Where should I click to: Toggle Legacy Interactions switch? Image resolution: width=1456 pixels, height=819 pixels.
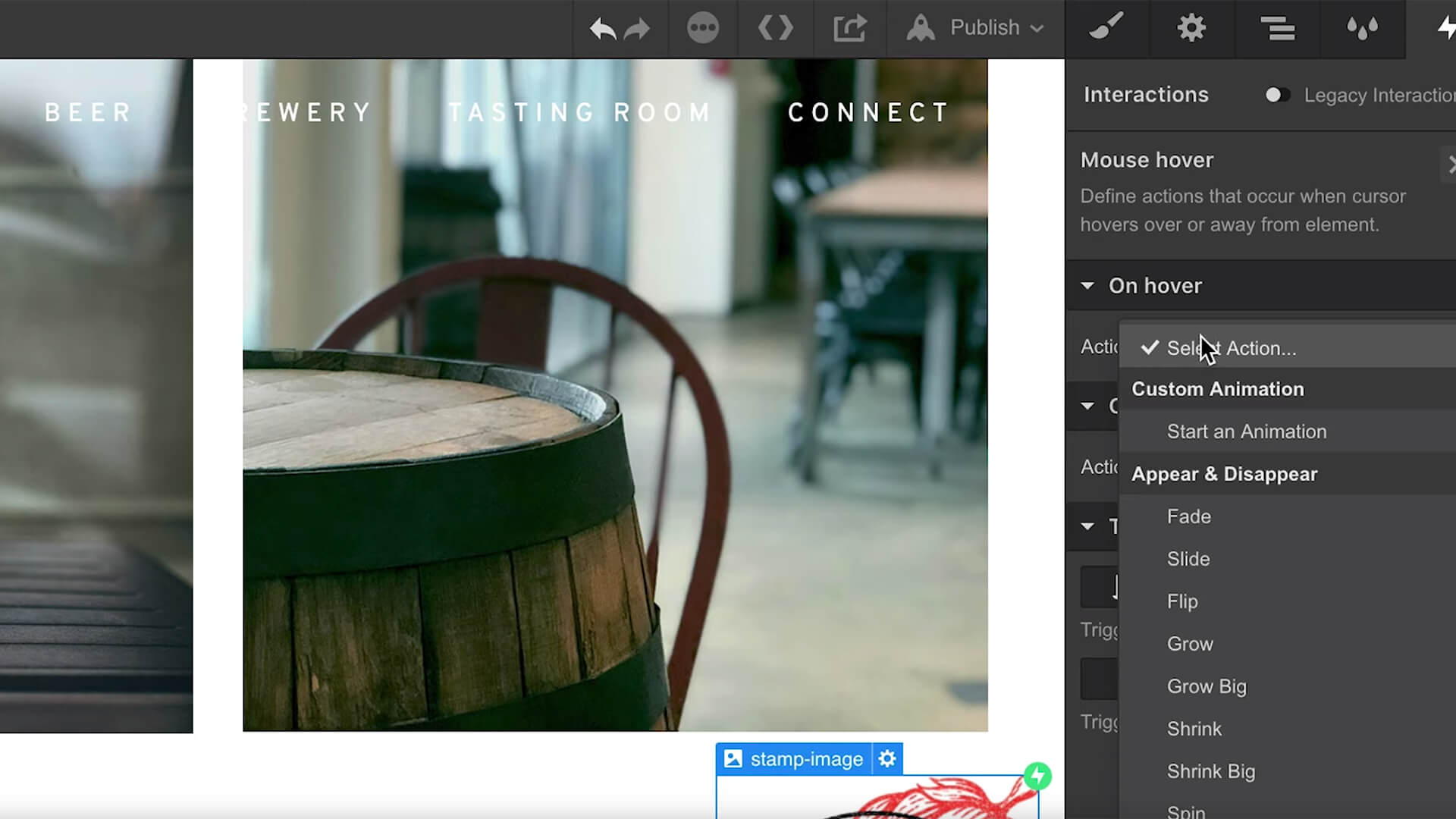1278,95
